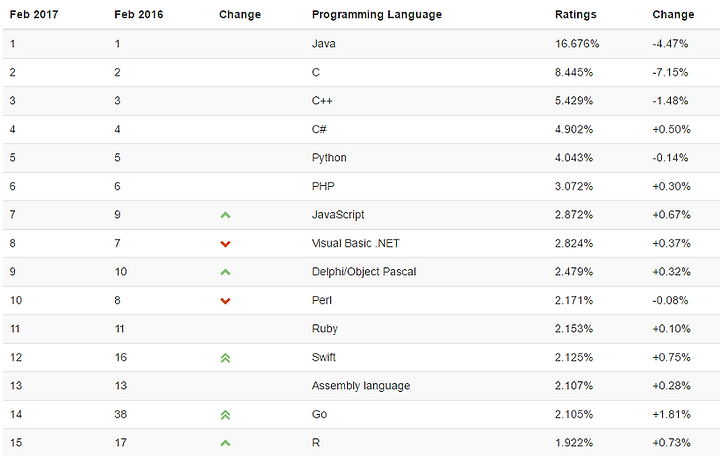Screen dimensions: 720x456
Task: Click the 4.043% rating value
Action: tap(574, 158)
